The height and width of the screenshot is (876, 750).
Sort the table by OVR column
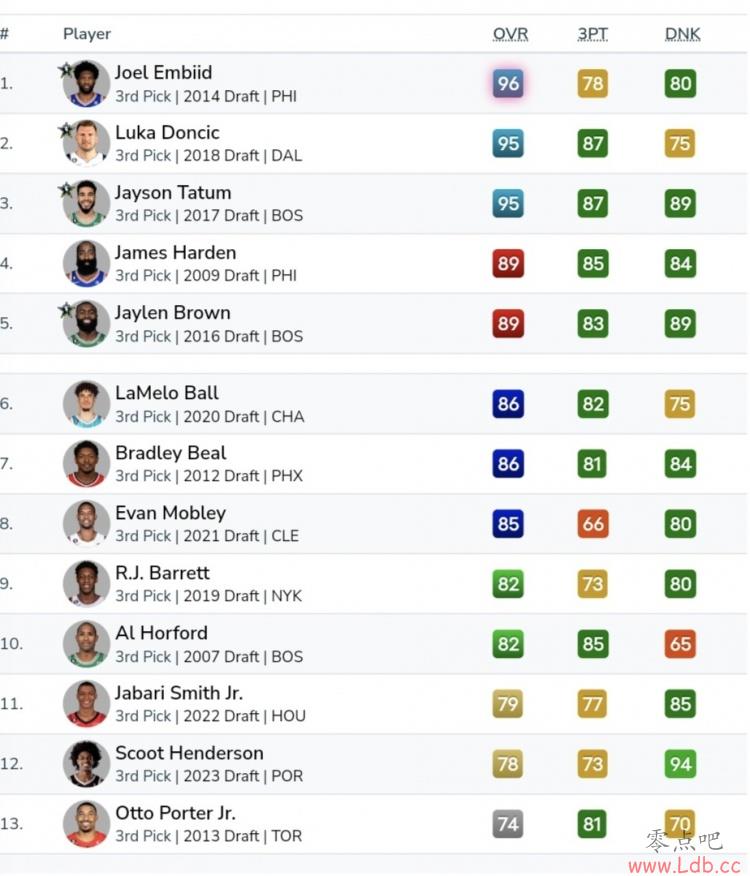point(510,34)
